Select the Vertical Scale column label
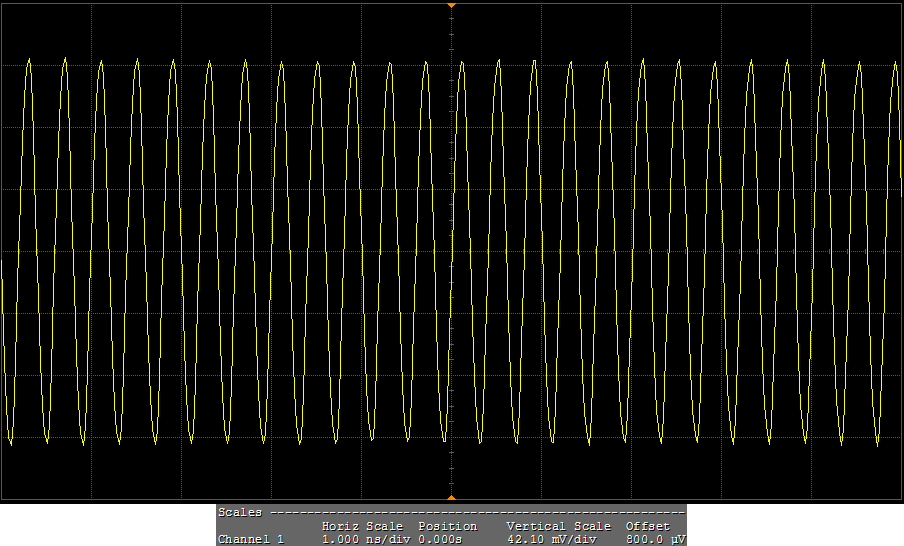This screenshot has width=904, height=546. click(x=558, y=526)
